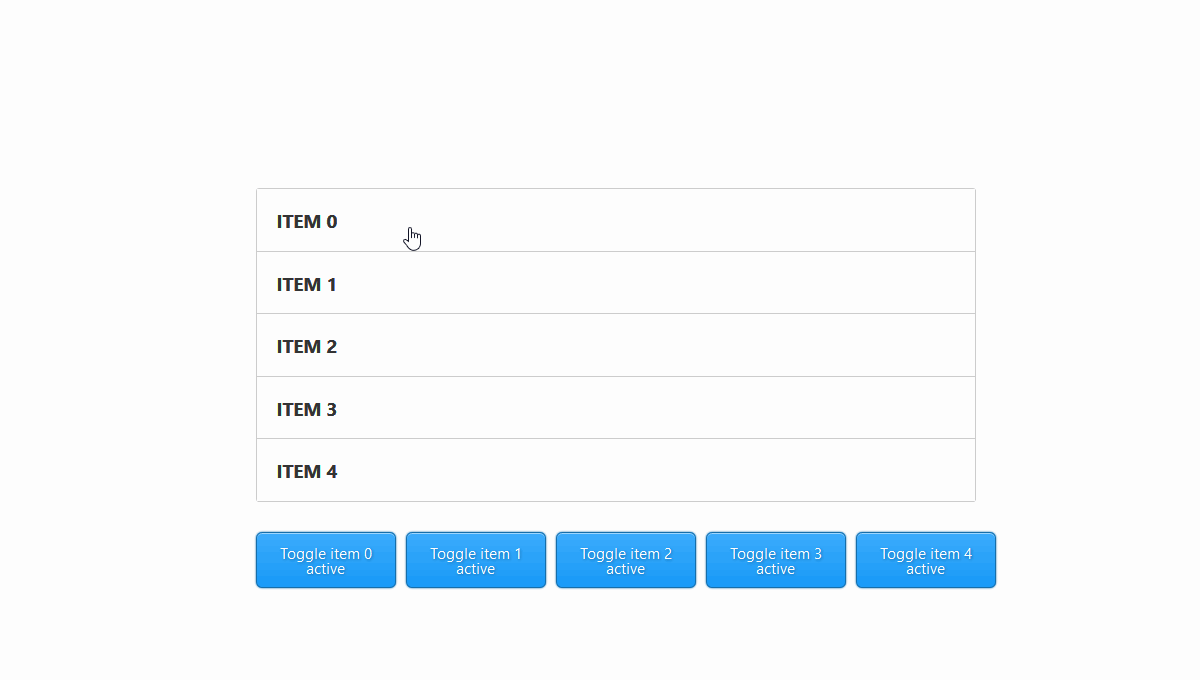Hit the Toggle item 3 active button

click(x=775, y=560)
